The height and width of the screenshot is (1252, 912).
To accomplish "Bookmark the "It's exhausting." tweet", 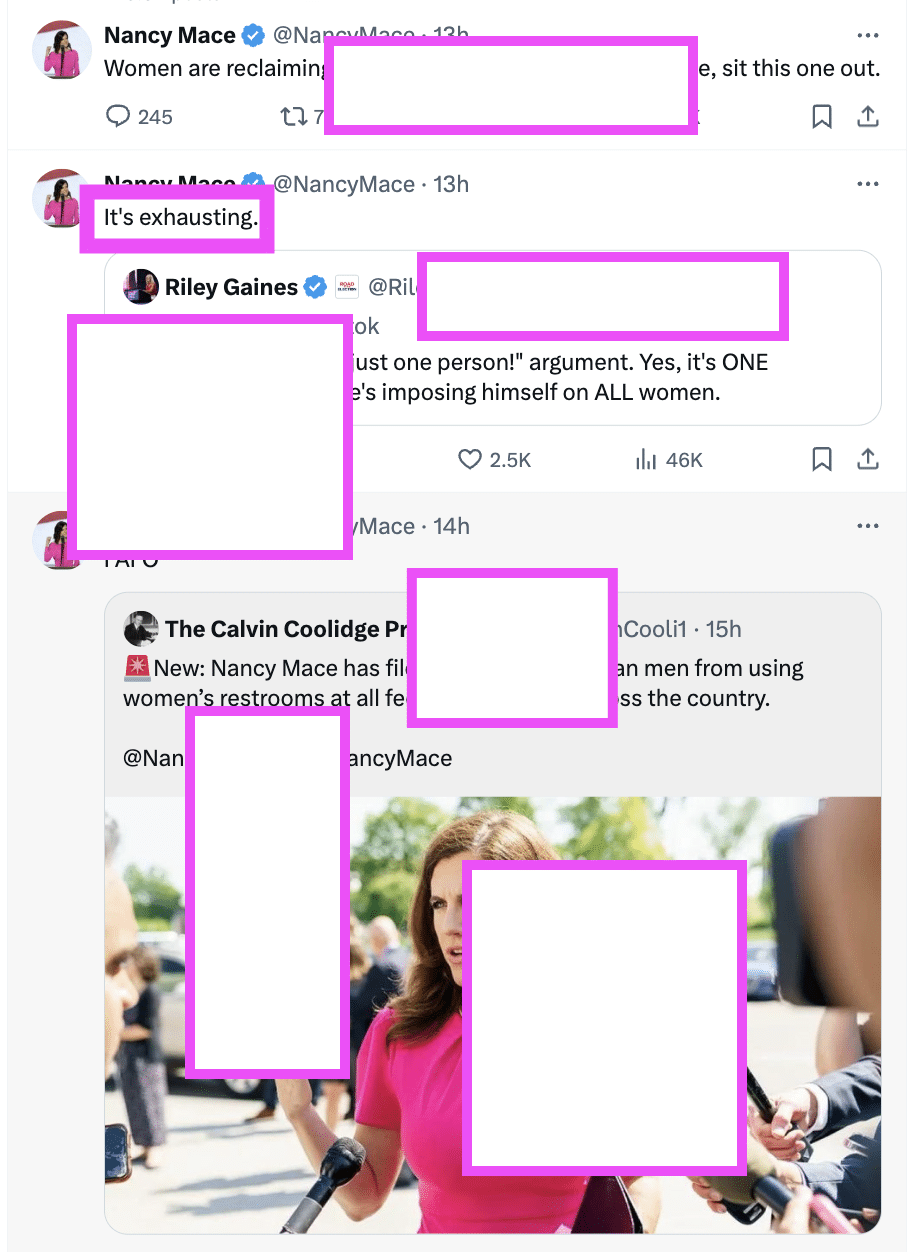I will (822, 459).
